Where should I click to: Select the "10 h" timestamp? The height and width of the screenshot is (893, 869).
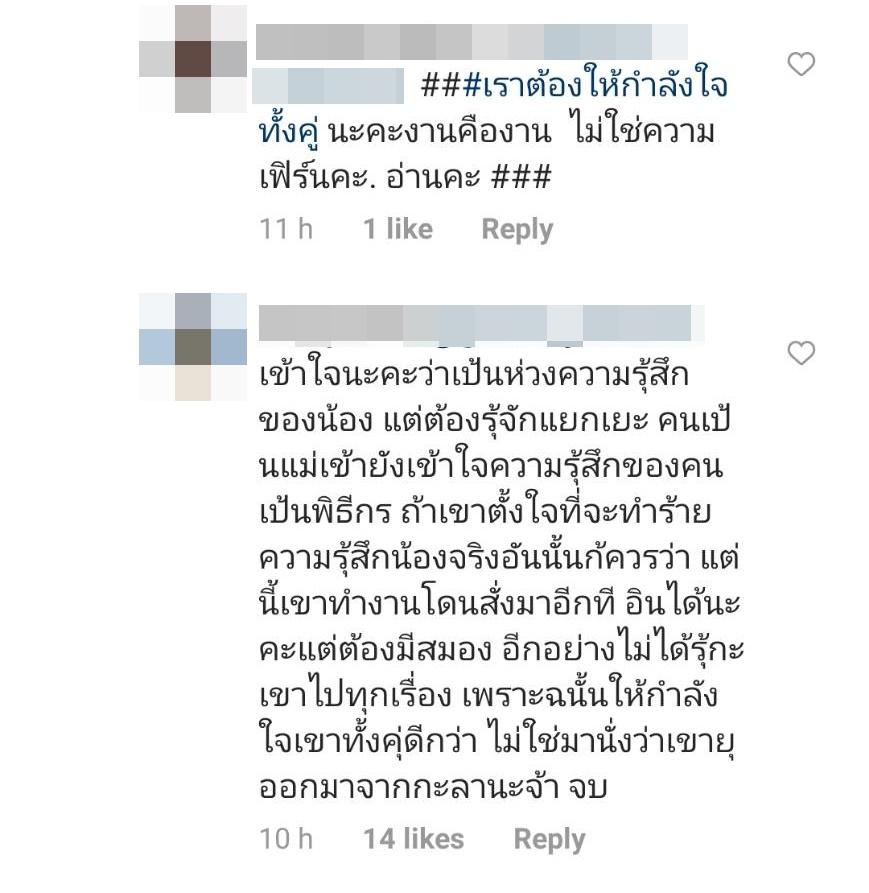[x=286, y=839]
